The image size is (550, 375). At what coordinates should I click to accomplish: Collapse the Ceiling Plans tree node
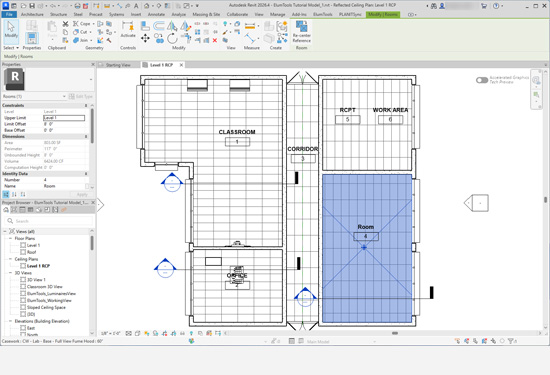[11, 259]
